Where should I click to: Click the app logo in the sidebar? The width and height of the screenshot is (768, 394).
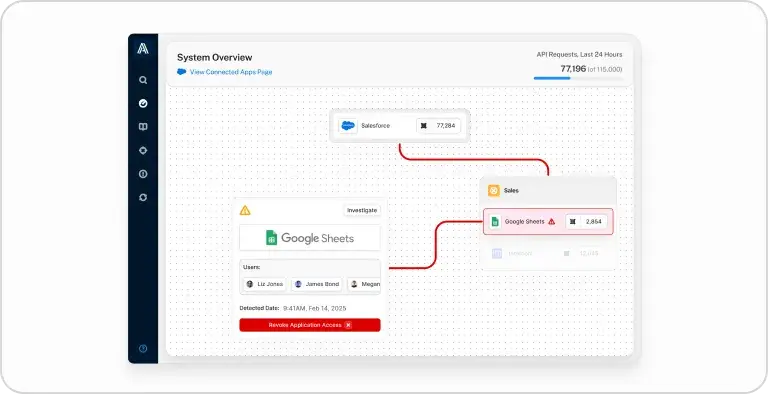pos(143,48)
